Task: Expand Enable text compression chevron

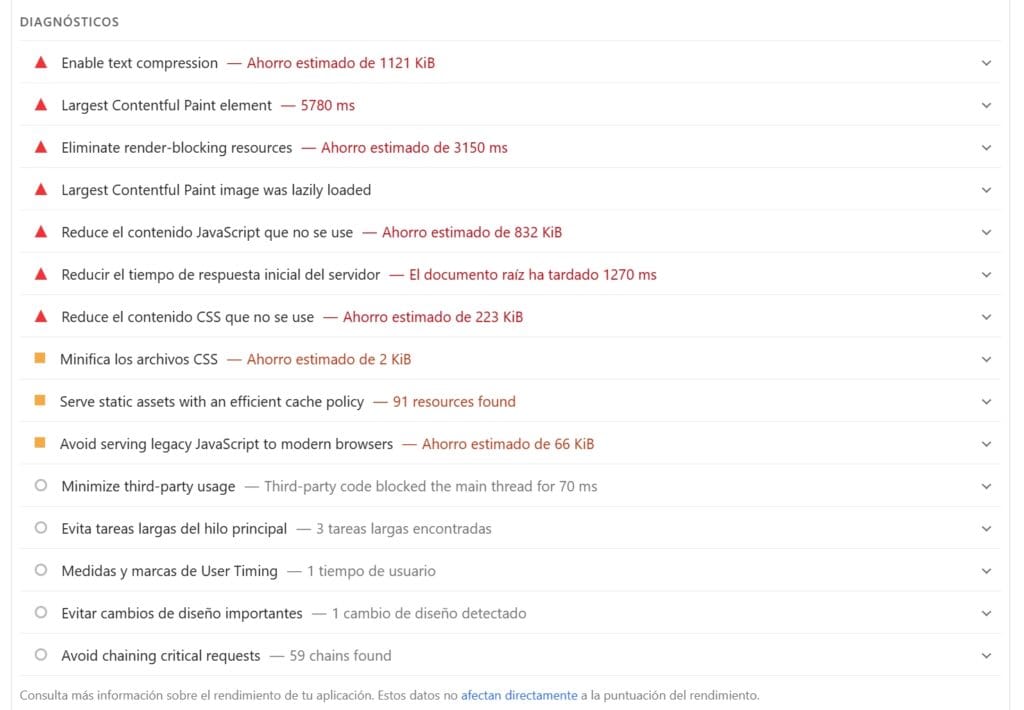Action: [x=986, y=63]
